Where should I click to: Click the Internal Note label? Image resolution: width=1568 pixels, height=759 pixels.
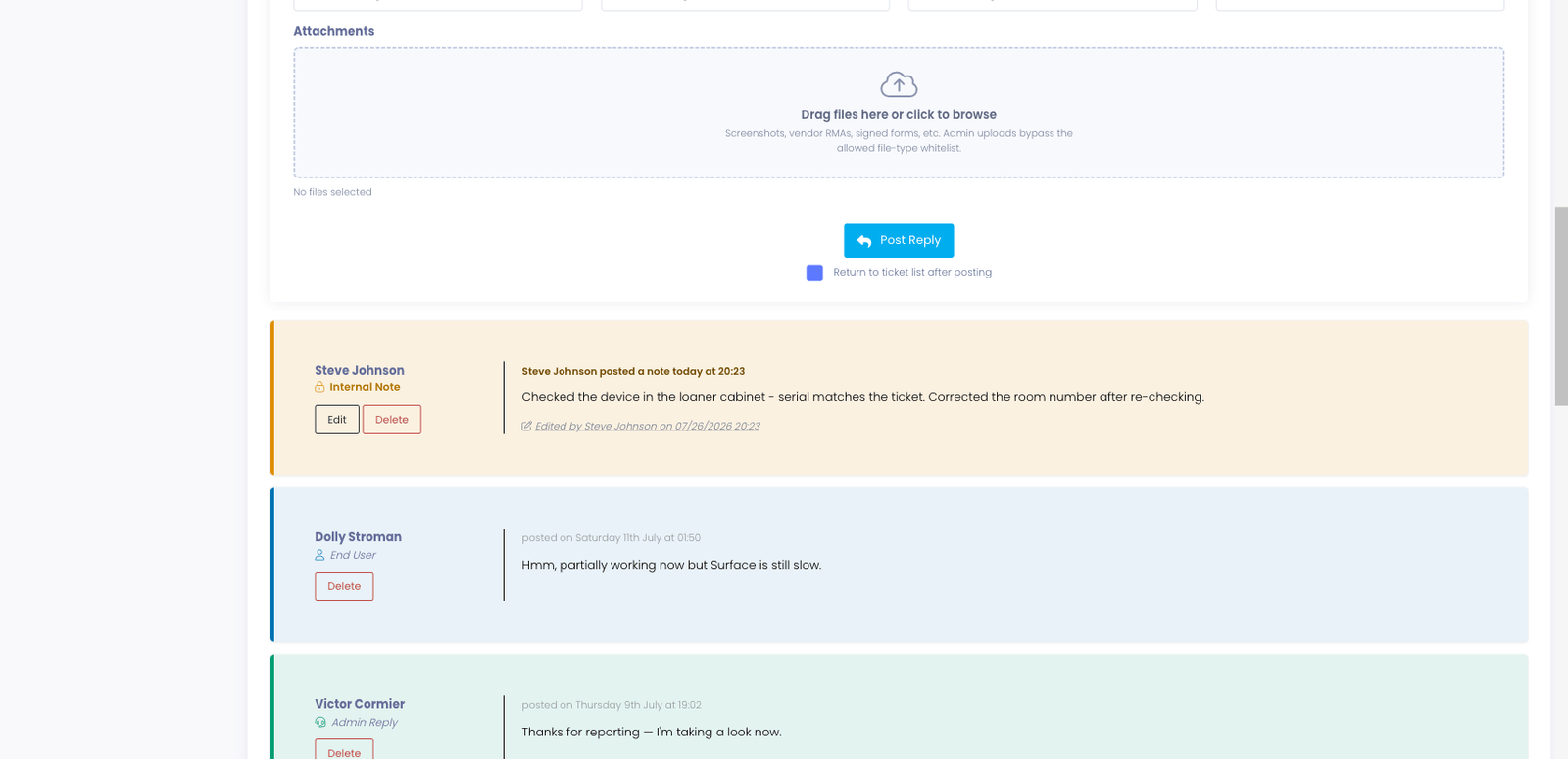tap(365, 387)
